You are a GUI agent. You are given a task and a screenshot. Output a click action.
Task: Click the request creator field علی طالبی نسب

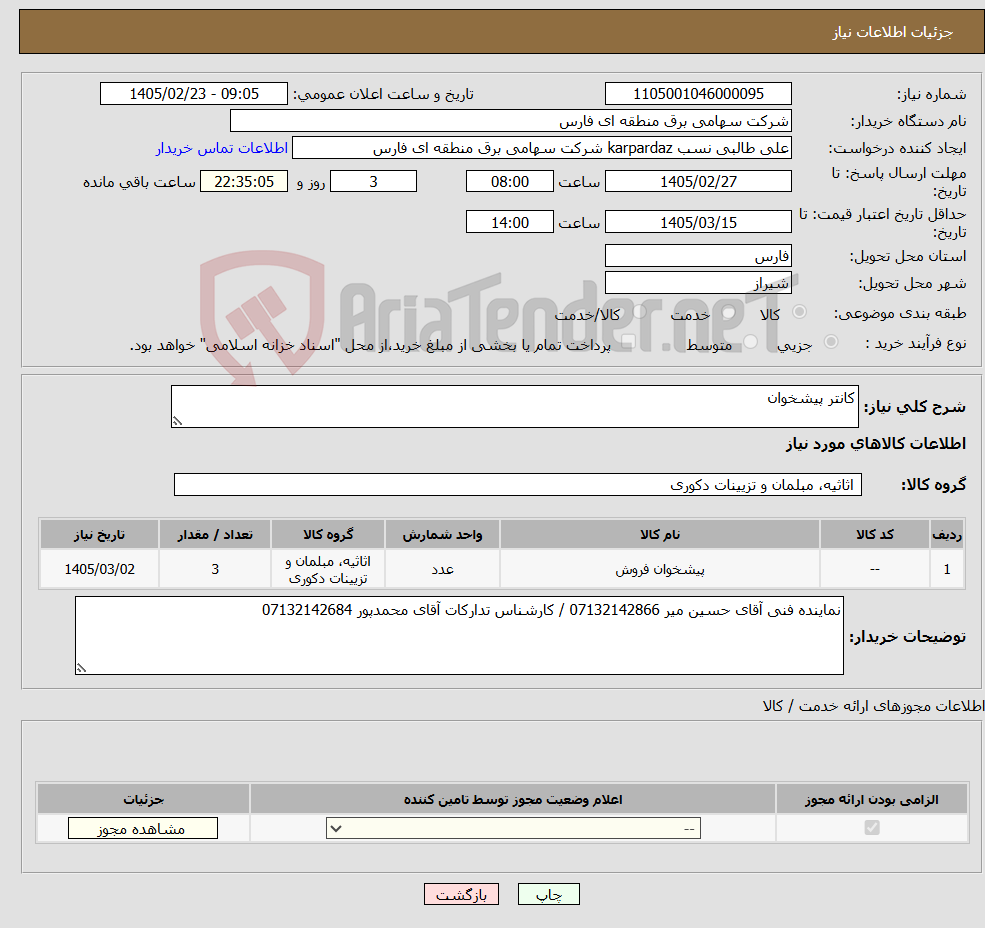[x=541, y=148]
